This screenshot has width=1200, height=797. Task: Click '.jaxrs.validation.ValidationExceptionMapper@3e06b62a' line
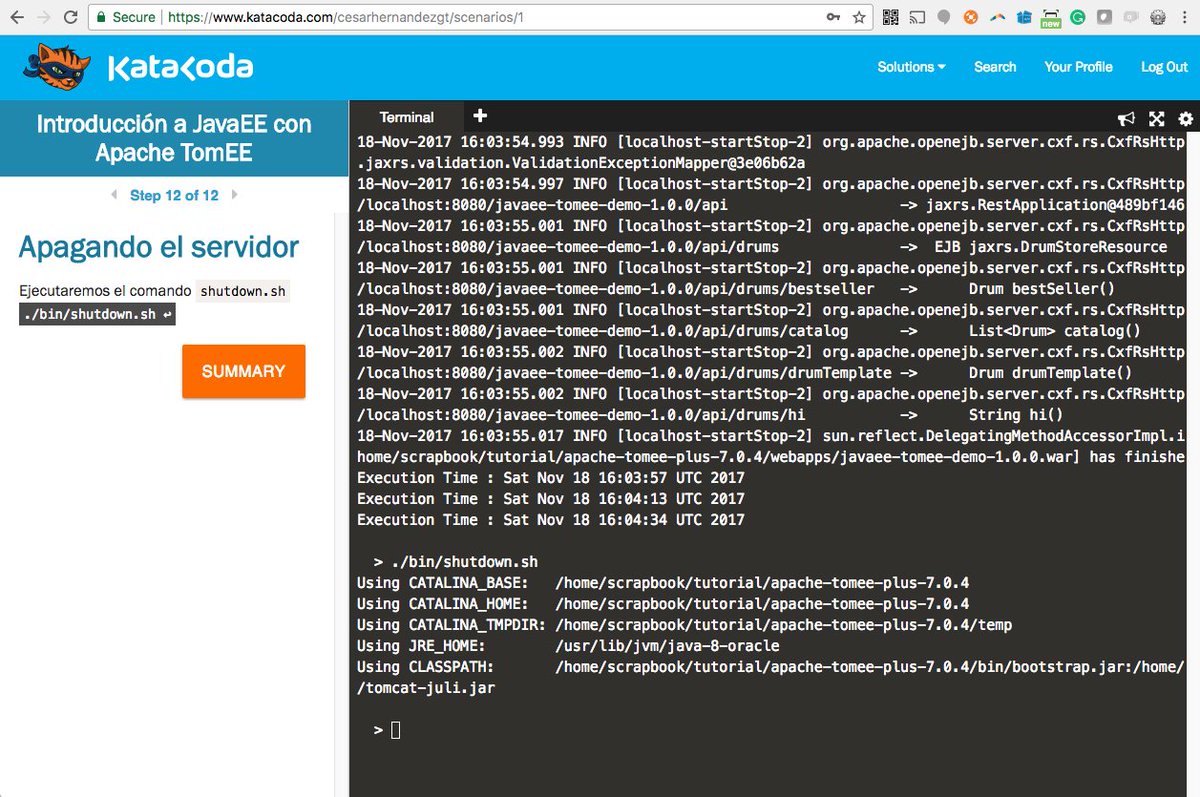pos(581,163)
